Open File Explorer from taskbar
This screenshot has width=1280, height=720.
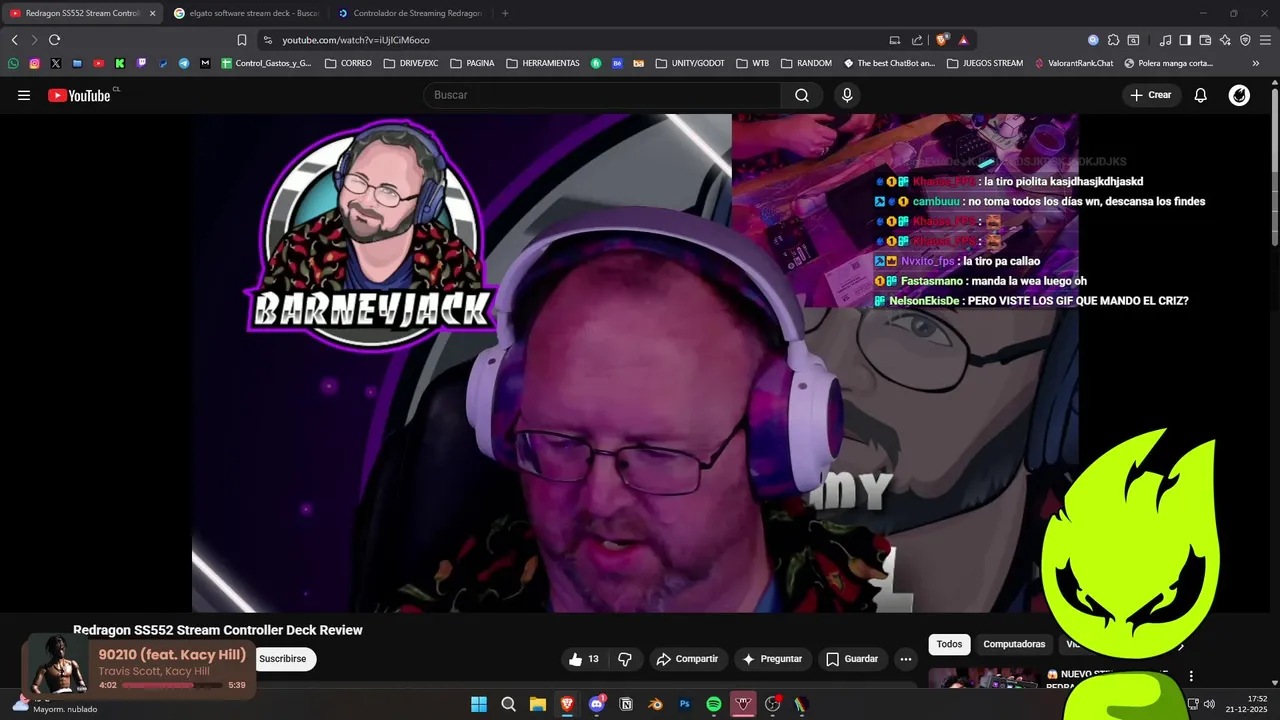[538, 704]
